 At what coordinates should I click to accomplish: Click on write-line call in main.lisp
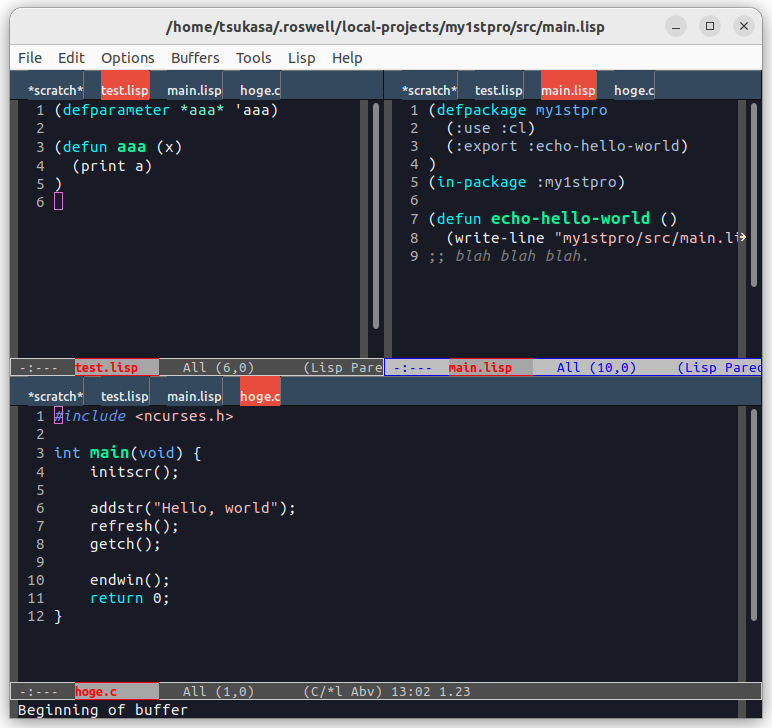click(499, 238)
